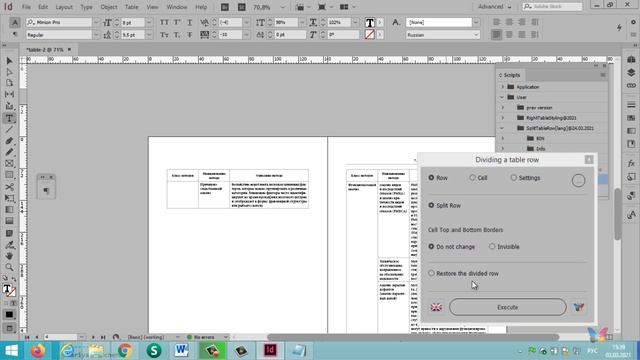The width and height of the screenshot is (640, 360).
Task: Choose 'Invisible' borders option
Action: point(504,247)
